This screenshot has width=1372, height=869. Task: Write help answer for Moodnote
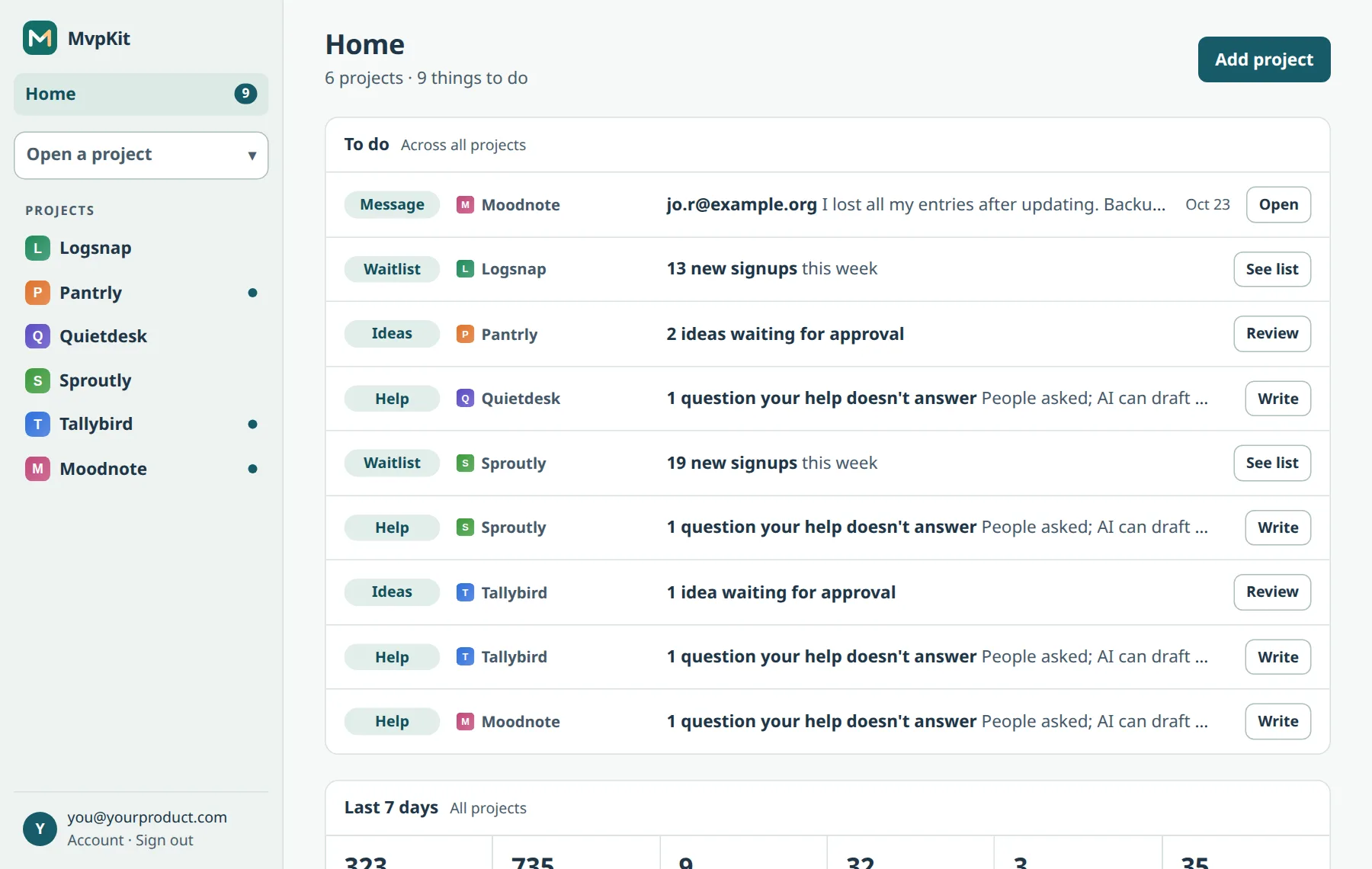[x=1278, y=721]
